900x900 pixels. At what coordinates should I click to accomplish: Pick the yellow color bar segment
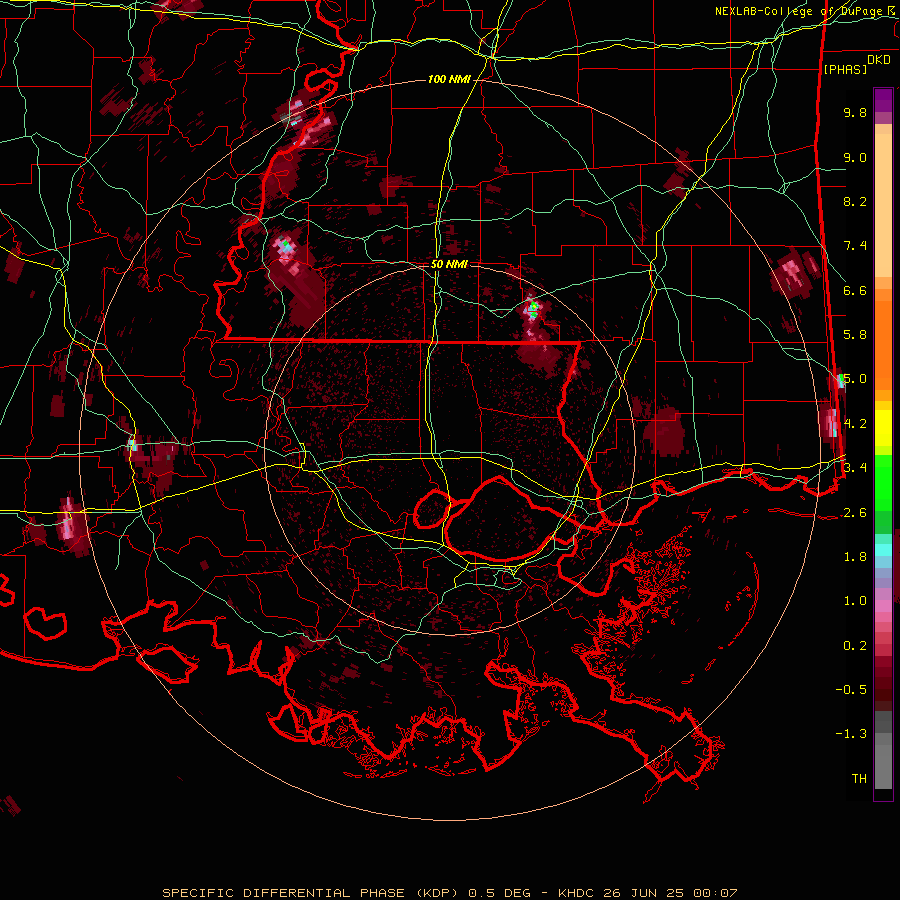click(x=883, y=428)
